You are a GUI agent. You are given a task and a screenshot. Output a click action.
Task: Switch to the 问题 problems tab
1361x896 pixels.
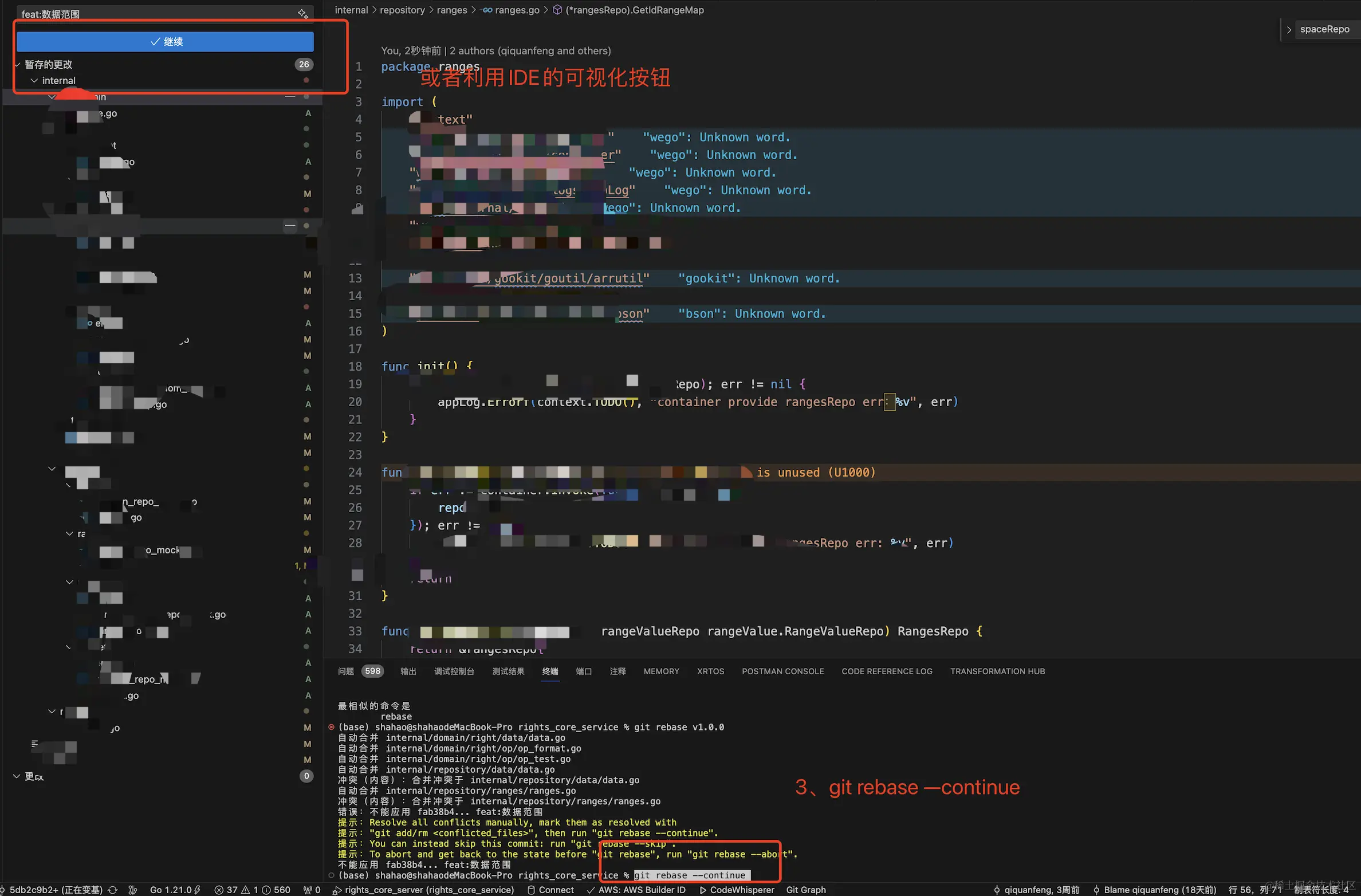(x=345, y=671)
